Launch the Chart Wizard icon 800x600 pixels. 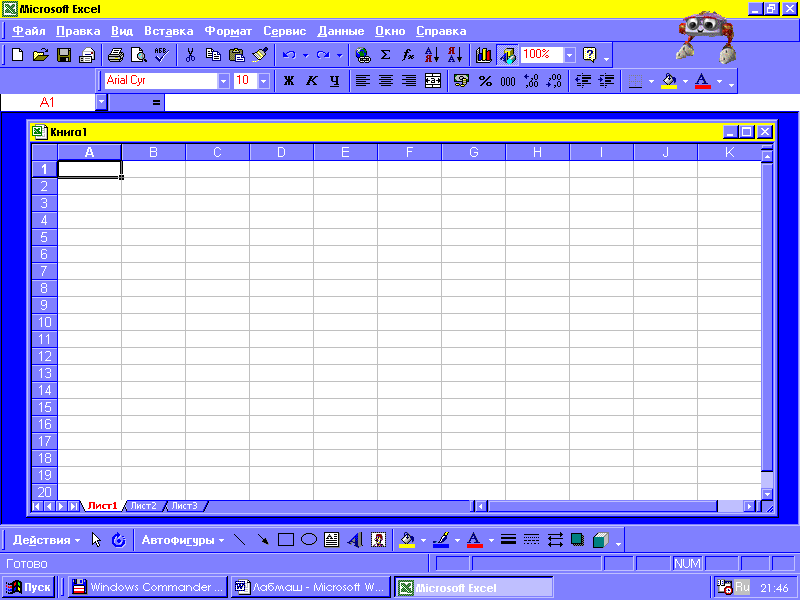(x=483, y=55)
